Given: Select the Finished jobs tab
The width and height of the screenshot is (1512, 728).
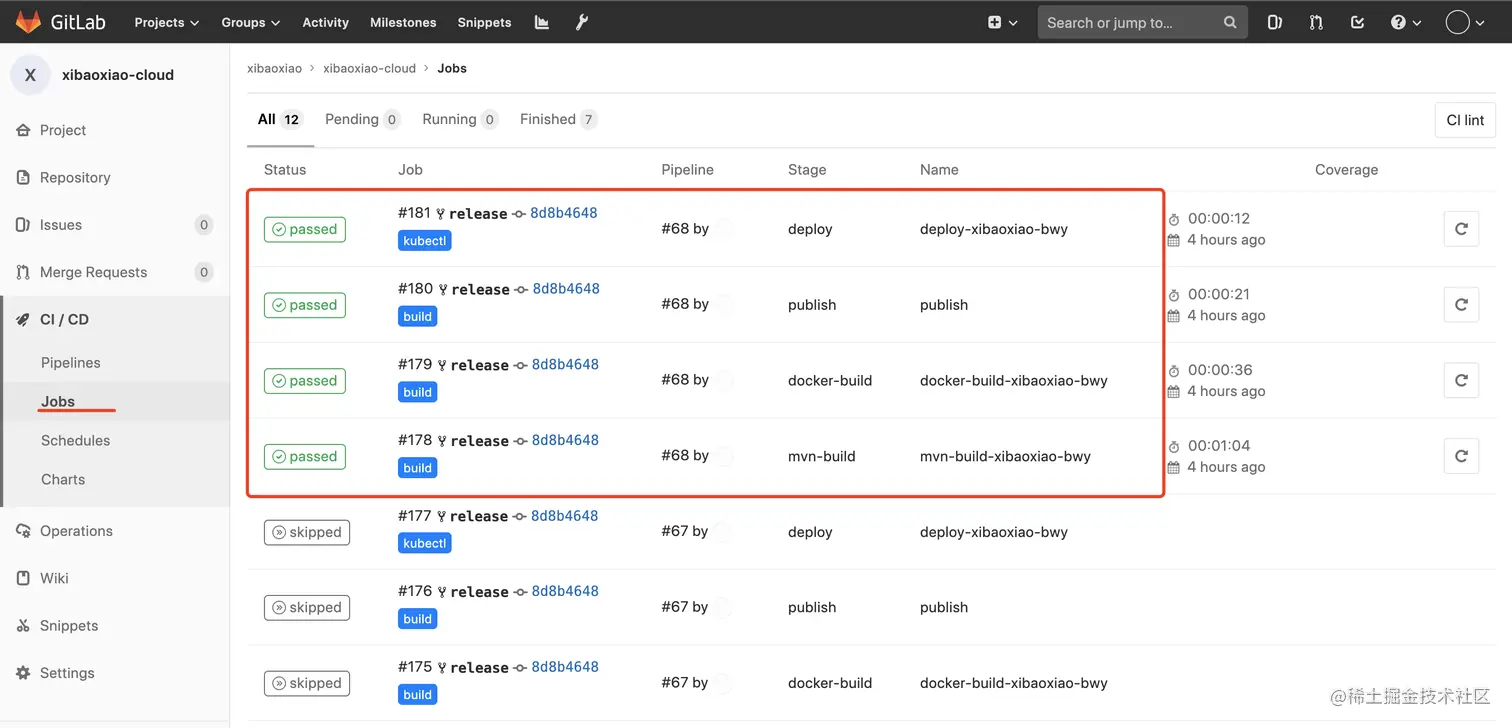Looking at the screenshot, I should [x=558, y=119].
